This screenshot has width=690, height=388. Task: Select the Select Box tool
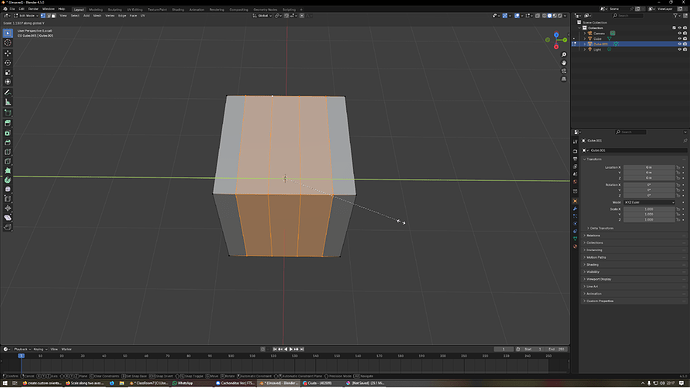[x=7, y=33]
